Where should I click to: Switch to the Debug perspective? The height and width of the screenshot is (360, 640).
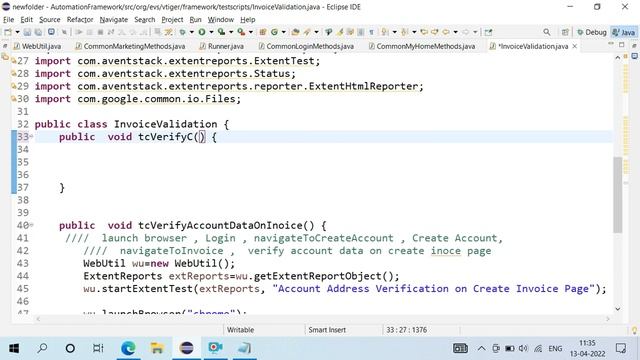coord(591,32)
